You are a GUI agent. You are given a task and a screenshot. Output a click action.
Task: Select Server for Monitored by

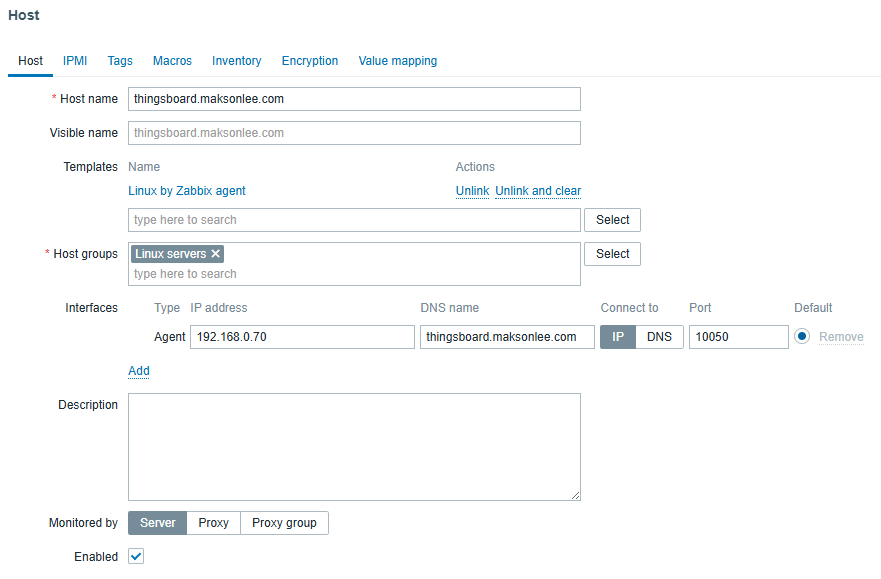158,523
